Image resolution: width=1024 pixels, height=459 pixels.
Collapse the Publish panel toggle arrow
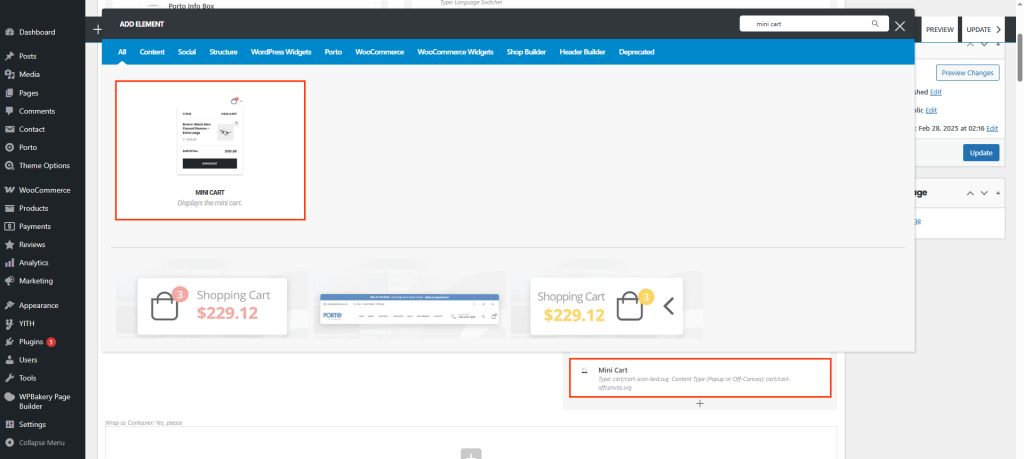coord(997,43)
